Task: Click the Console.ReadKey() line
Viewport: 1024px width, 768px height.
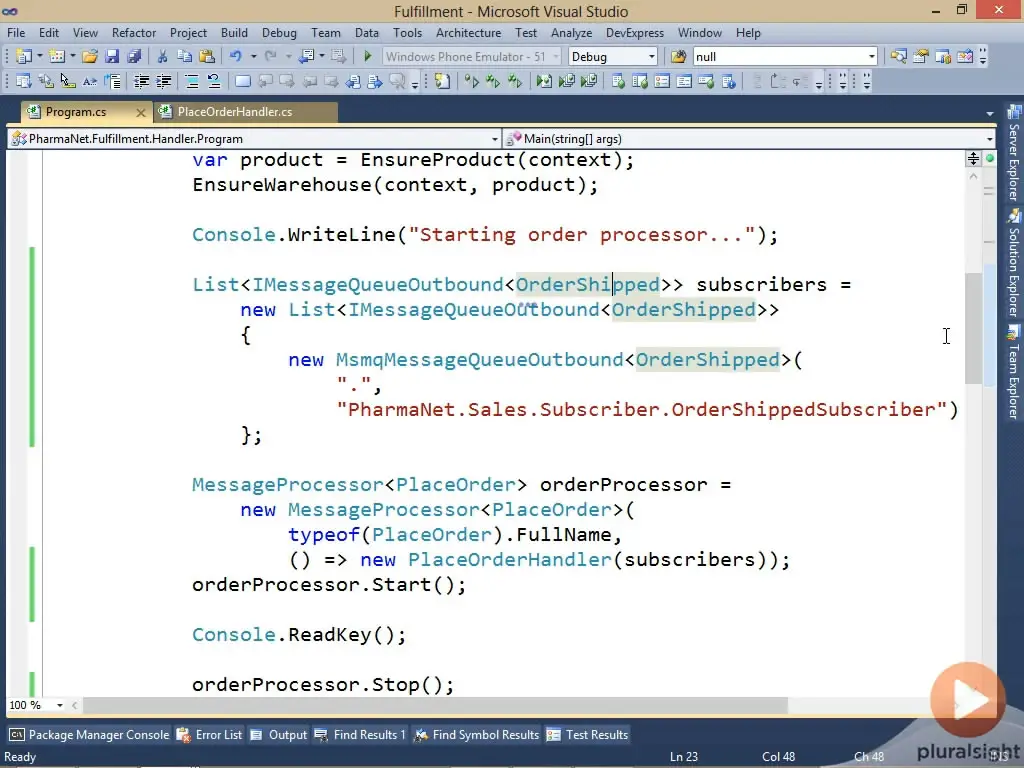Action: [x=299, y=635]
